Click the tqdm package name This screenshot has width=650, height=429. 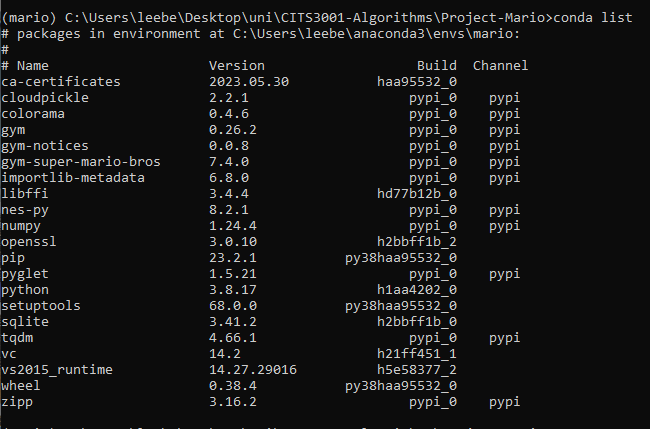[17, 338]
